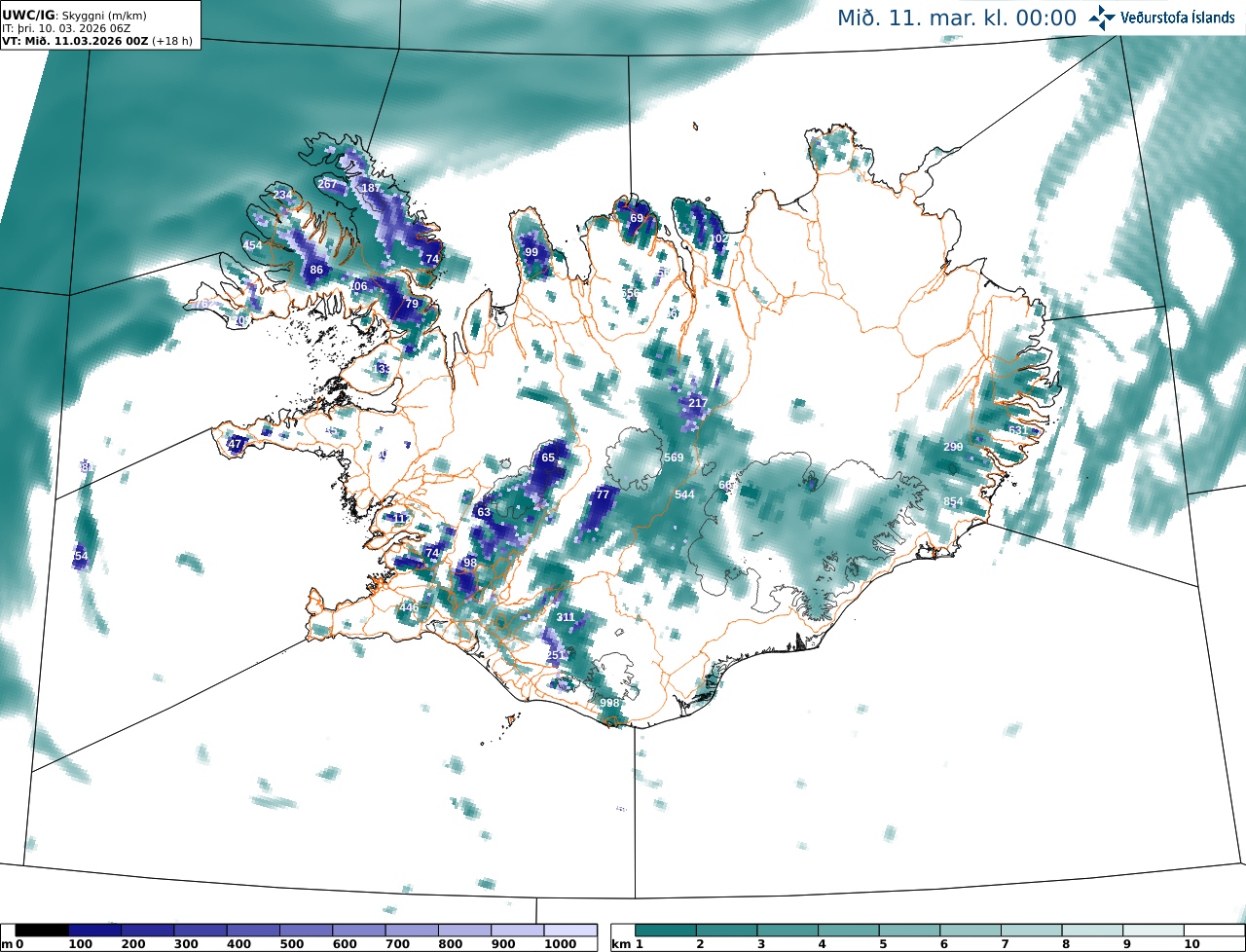The width and height of the screenshot is (1246, 952).
Task: Click the km scale tick label 5
Action: (884, 945)
